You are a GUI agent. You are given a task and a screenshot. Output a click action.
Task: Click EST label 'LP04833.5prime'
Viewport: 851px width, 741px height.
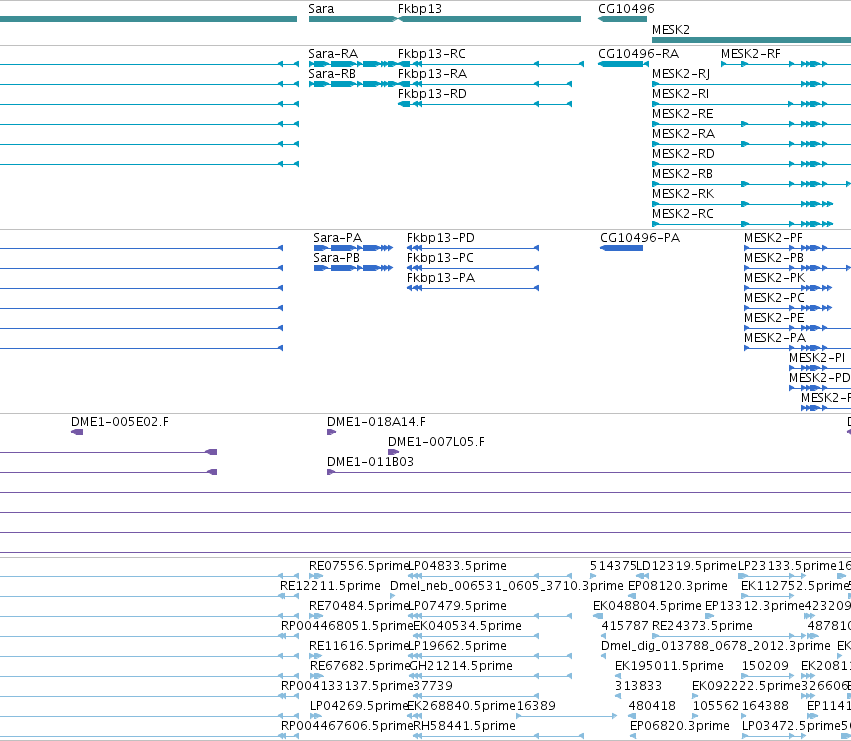point(457,566)
